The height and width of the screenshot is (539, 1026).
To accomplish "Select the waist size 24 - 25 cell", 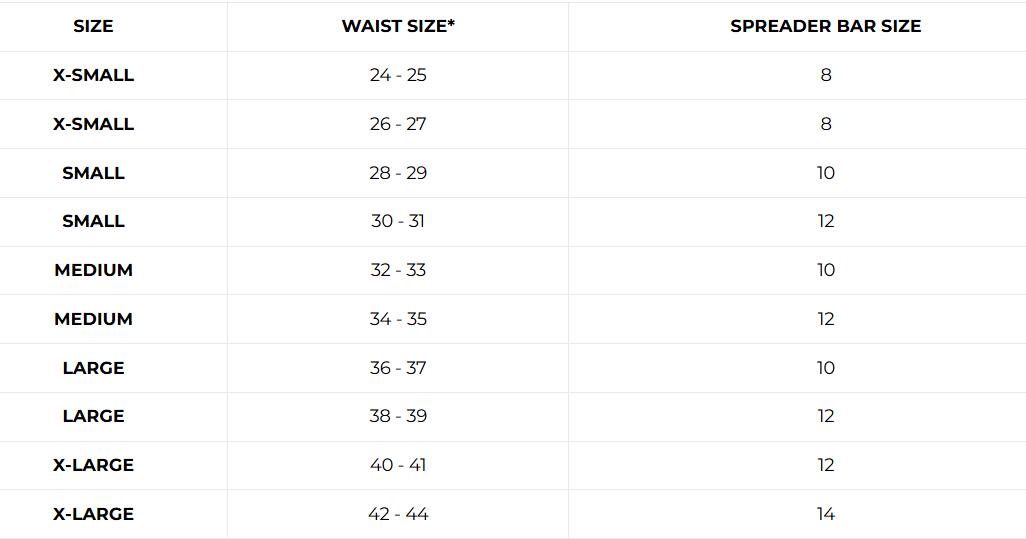I will pyautogui.click(x=398, y=75).
